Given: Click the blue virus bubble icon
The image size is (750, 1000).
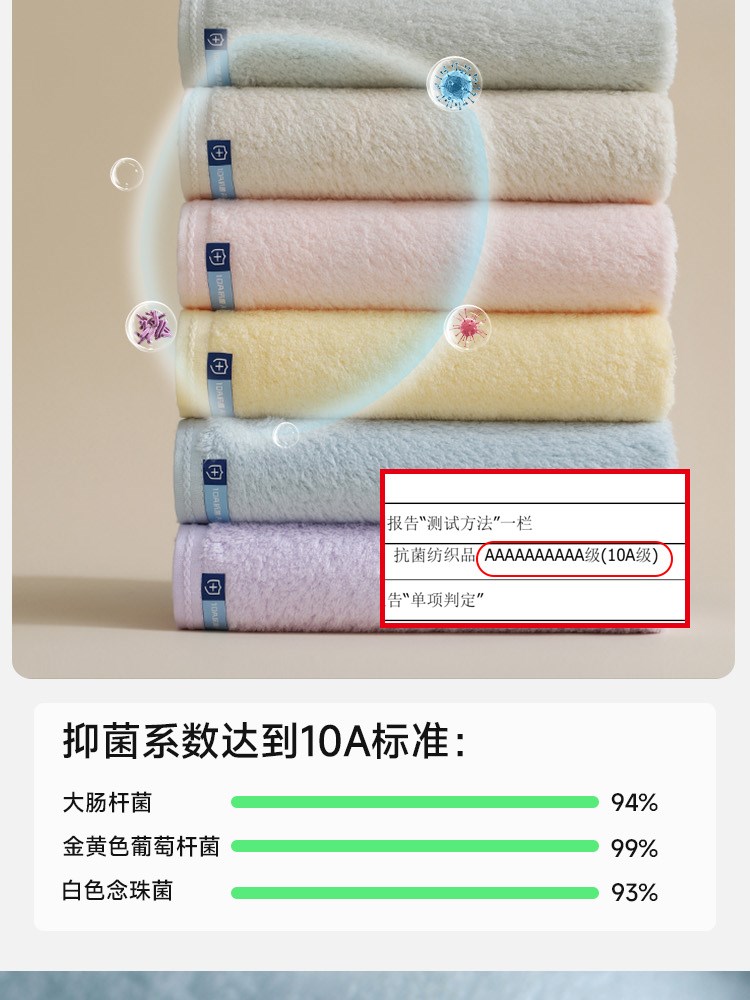Looking at the screenshot, I should [x=454, y=83].
